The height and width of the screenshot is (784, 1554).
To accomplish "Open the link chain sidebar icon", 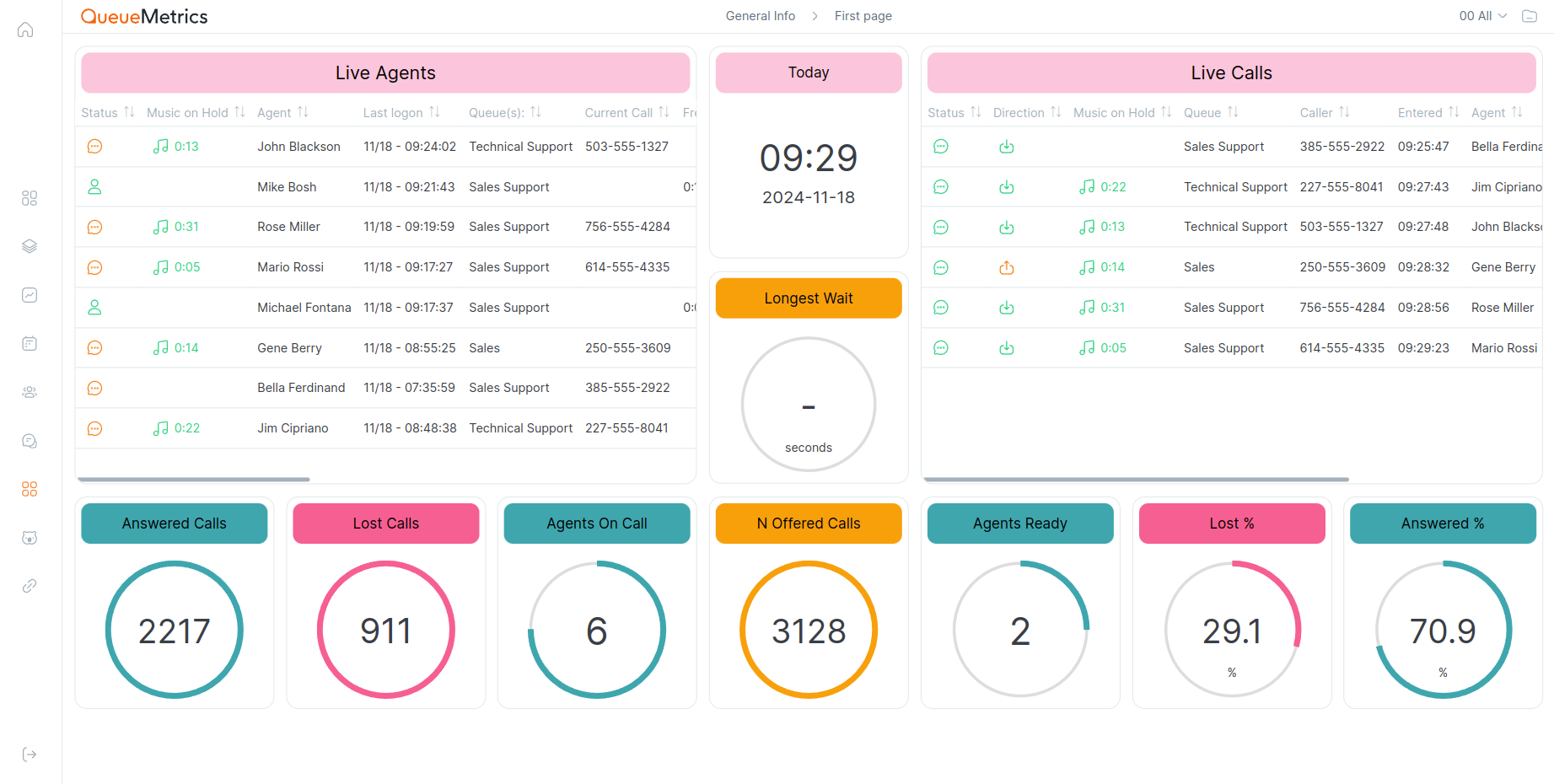I will (30, 586).
